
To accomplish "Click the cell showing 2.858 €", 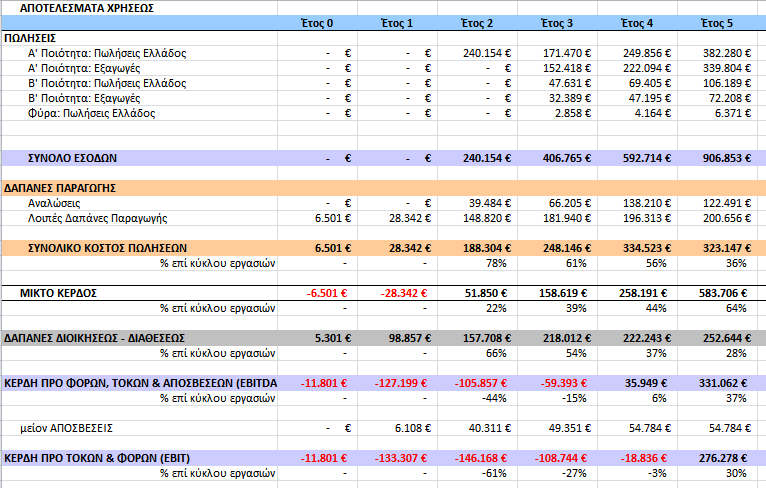I will (x=573, y=113).
